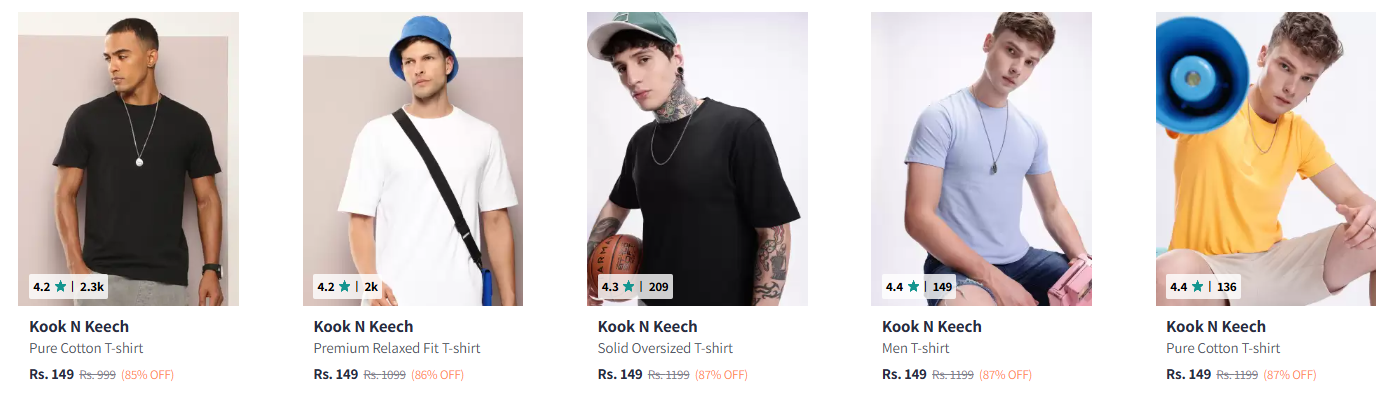Click the Kook N Keech brand above Men T-shirt

point(931,327)
